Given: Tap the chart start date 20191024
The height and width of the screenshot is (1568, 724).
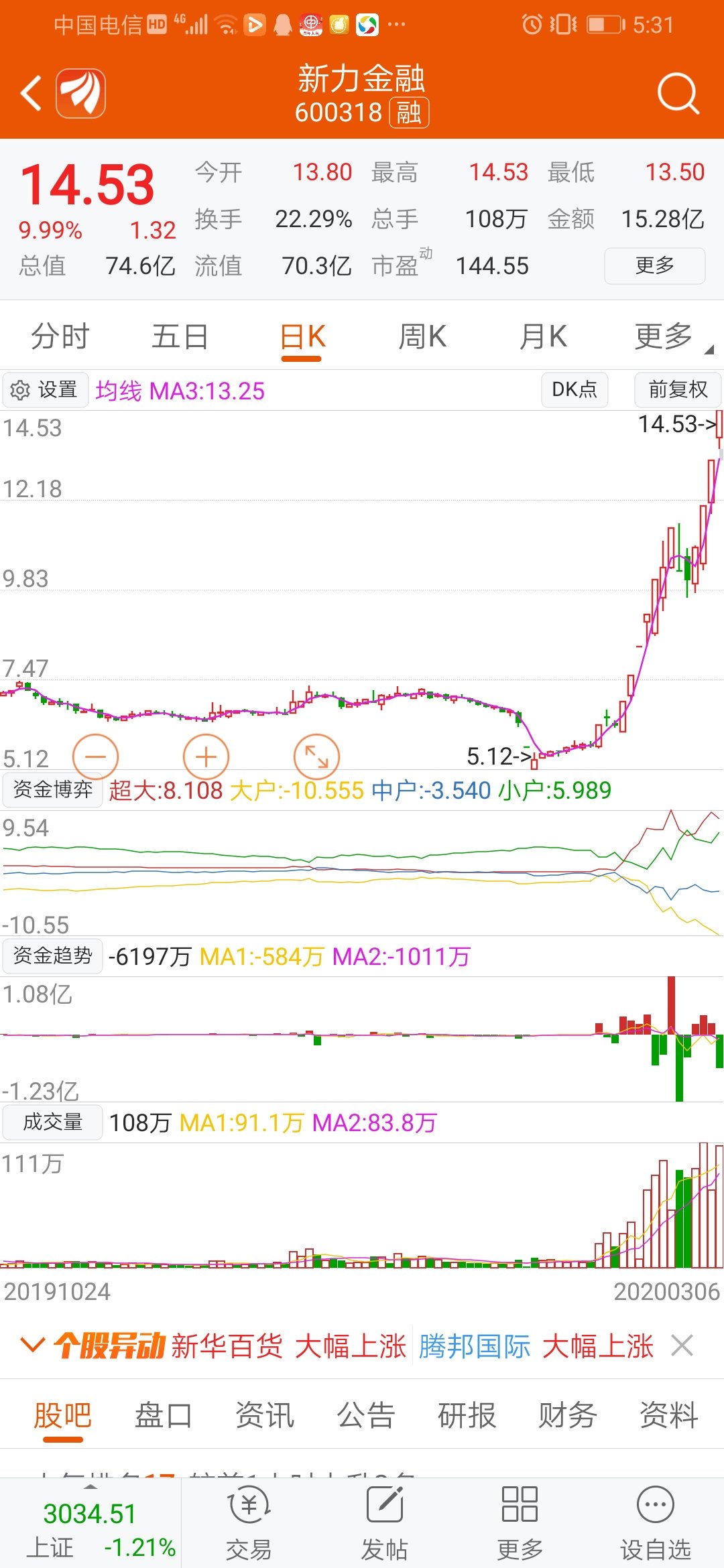Looking at the screenshot, I should tap(57, 1291).
